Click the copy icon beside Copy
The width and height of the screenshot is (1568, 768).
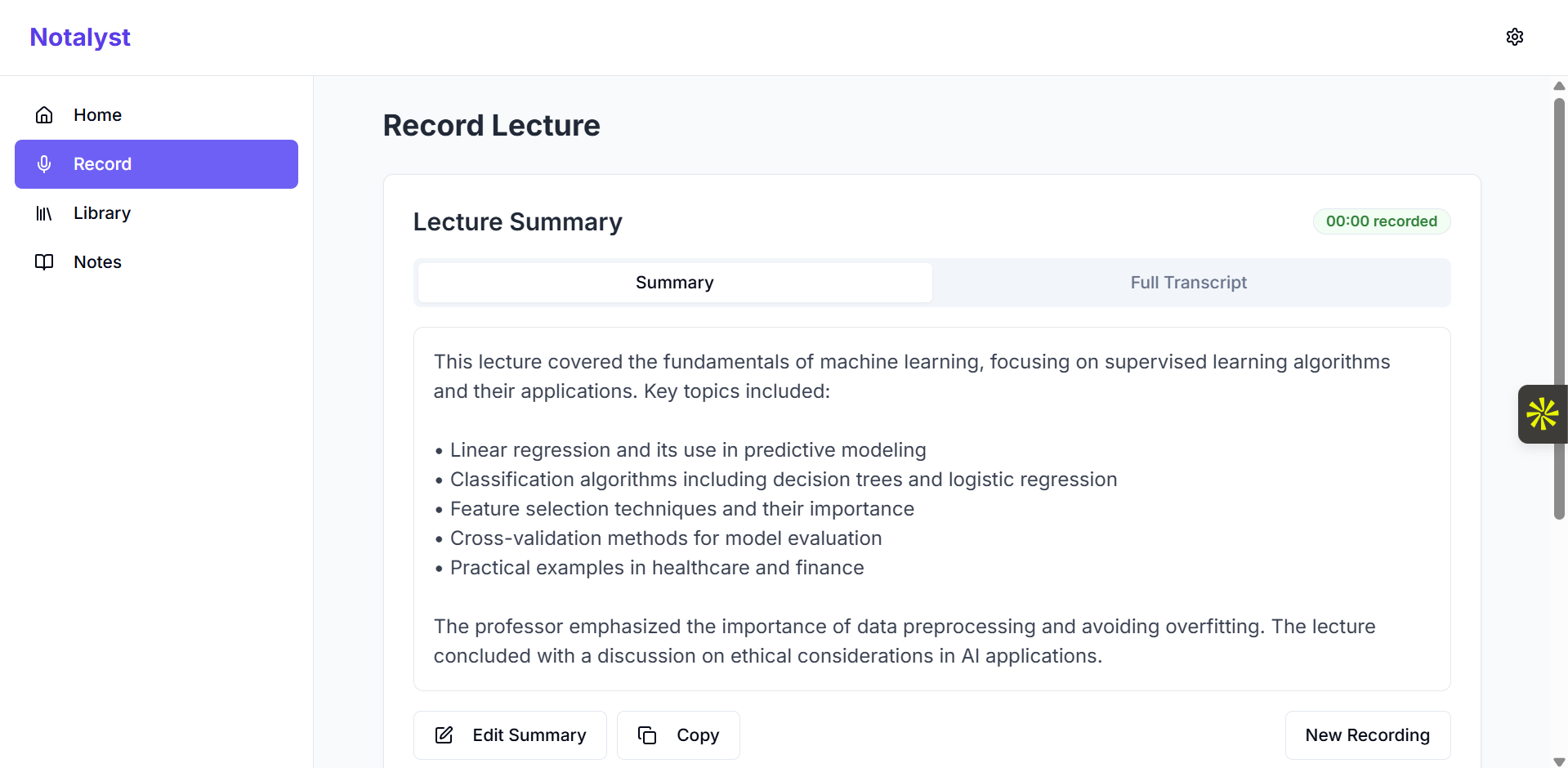pos(647,735)
